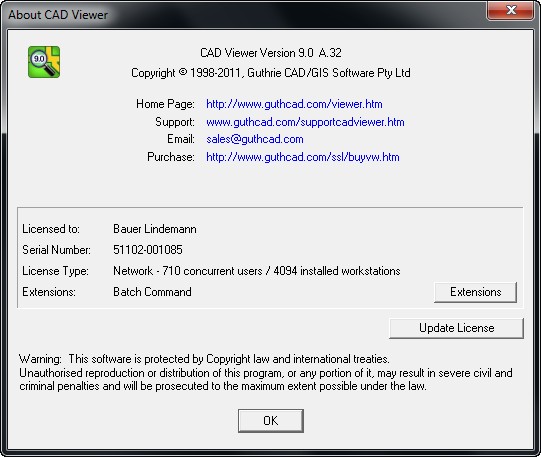Click the Email: label
541x457 pixels.
point(181,139)
